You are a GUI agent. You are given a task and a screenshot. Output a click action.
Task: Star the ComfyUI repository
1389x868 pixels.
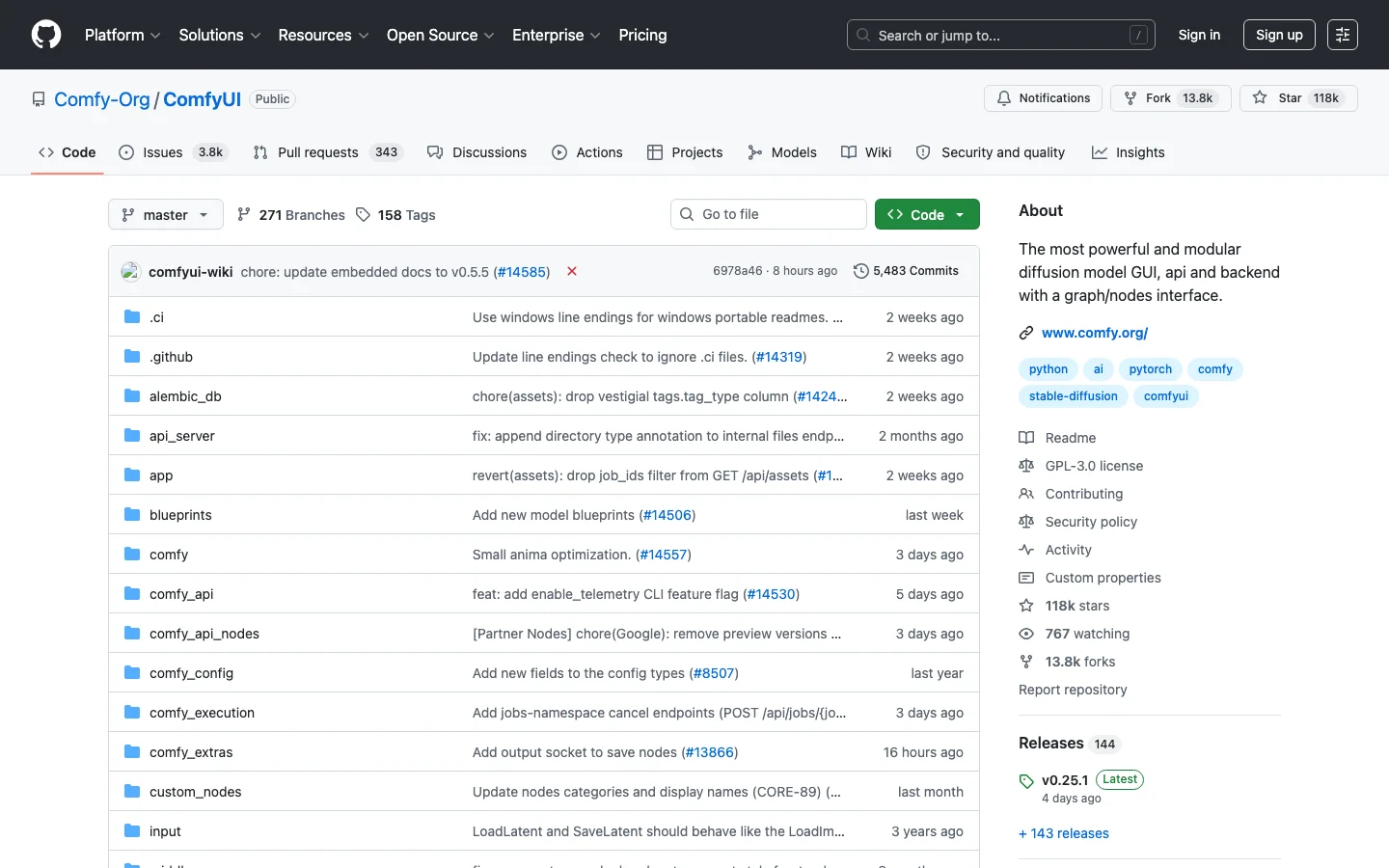pos(1298,98)
